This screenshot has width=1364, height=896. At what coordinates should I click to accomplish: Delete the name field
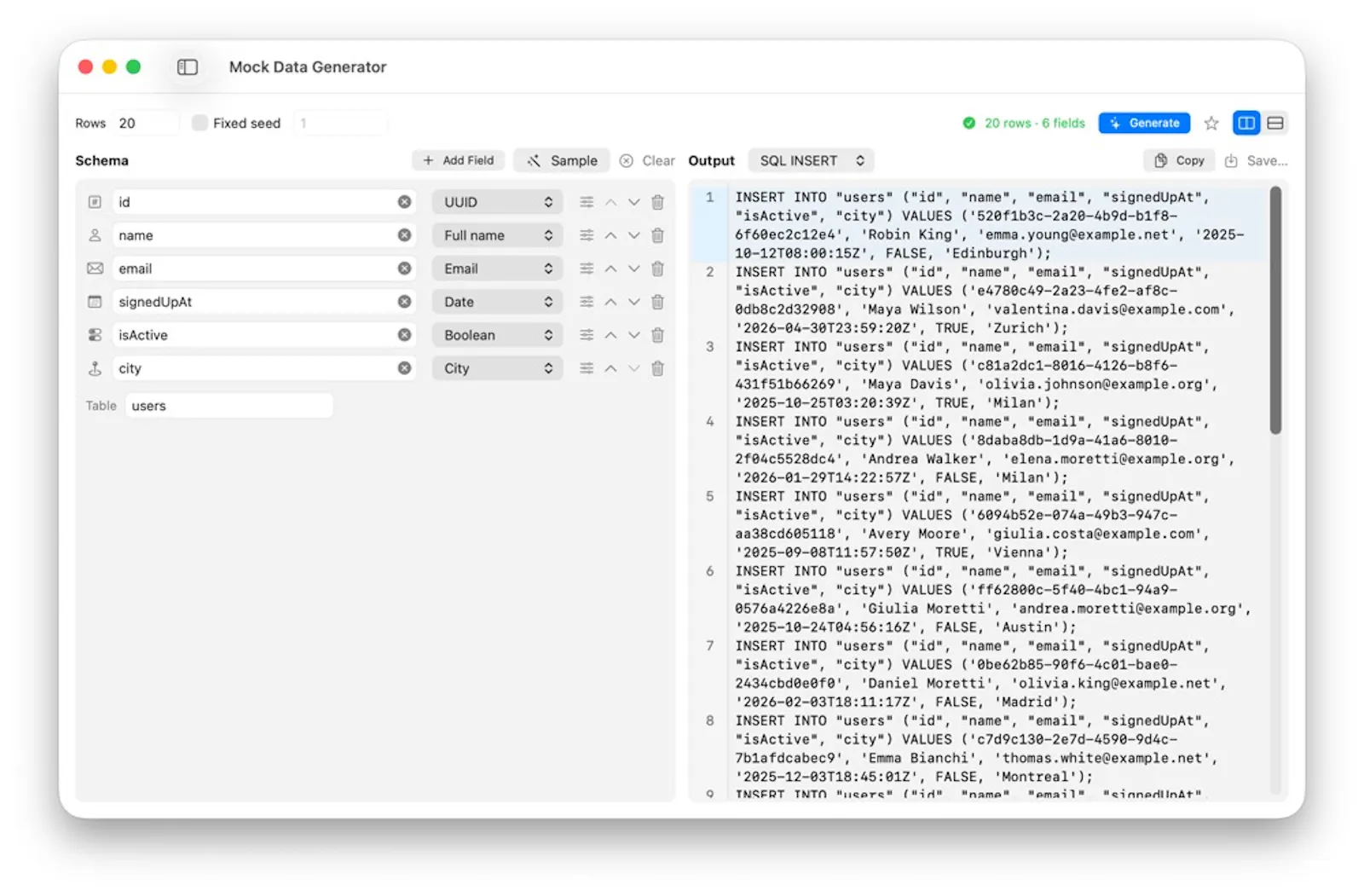657,235
